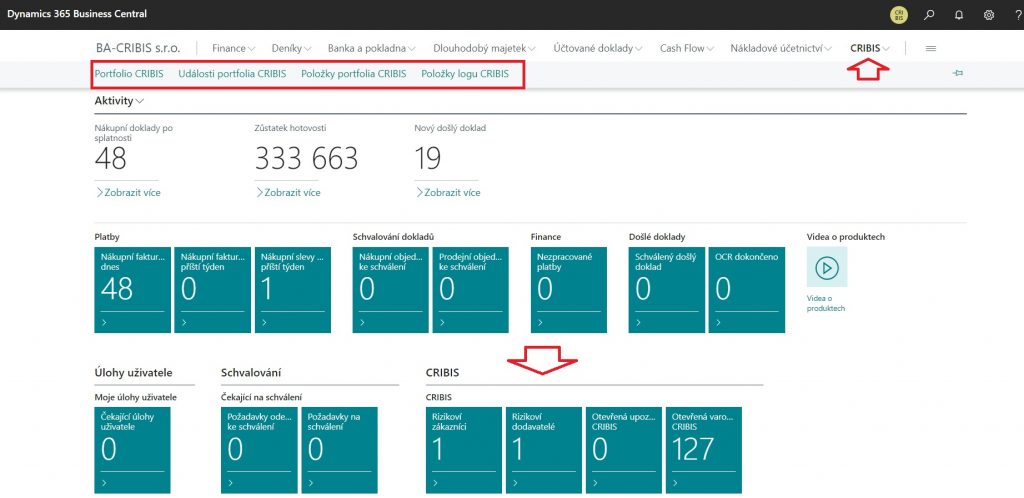Open the Nezpracované platby tile
The width and height of the screenshot is (1024, 498).
569,290
